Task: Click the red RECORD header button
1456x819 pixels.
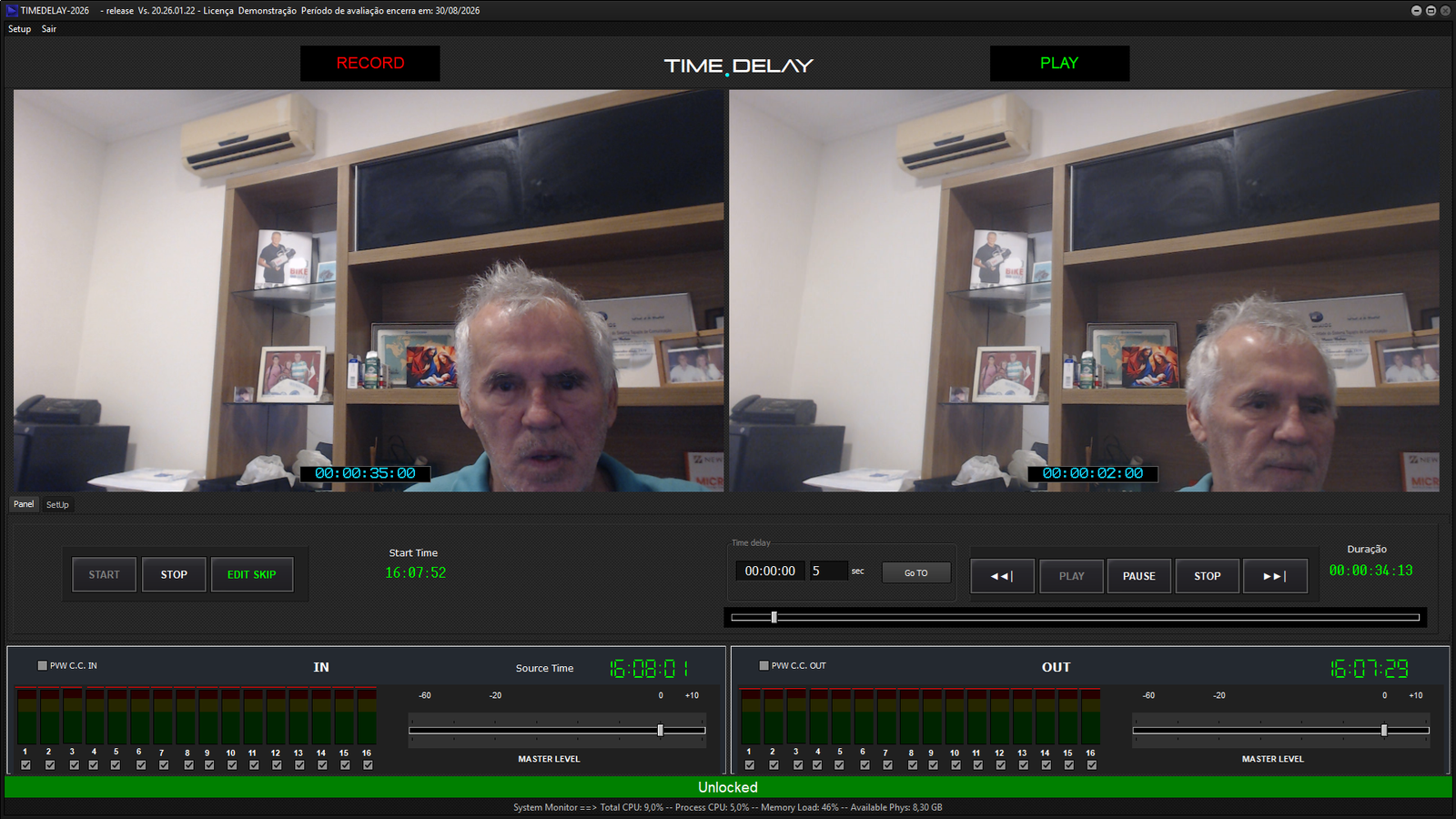Action: click(370, 64)
